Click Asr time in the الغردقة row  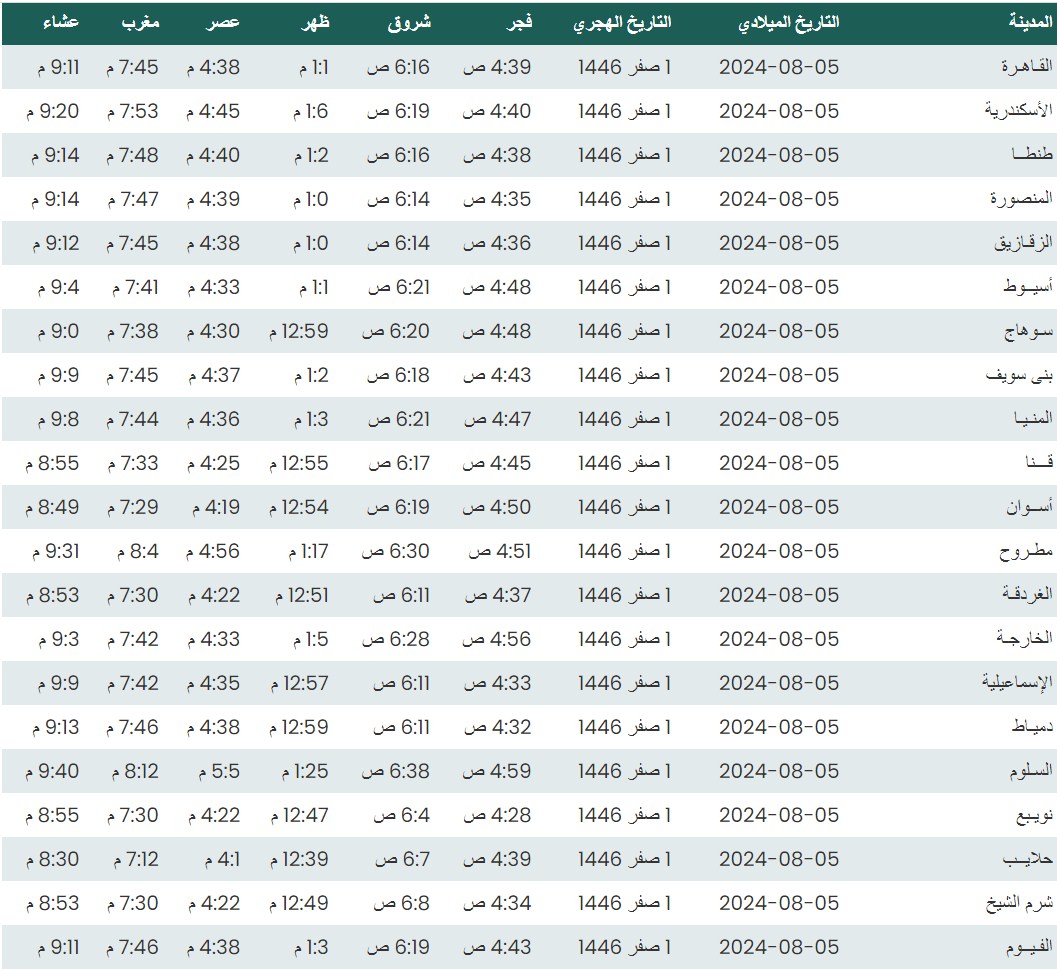(213, 595)
